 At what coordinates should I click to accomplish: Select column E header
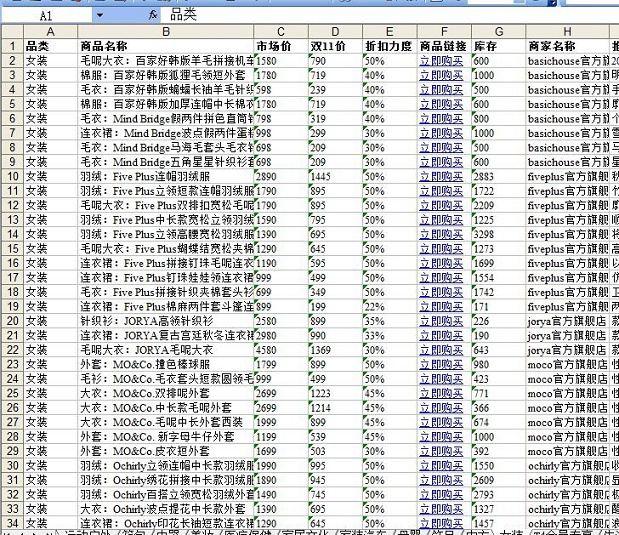(x=390, y=32)
